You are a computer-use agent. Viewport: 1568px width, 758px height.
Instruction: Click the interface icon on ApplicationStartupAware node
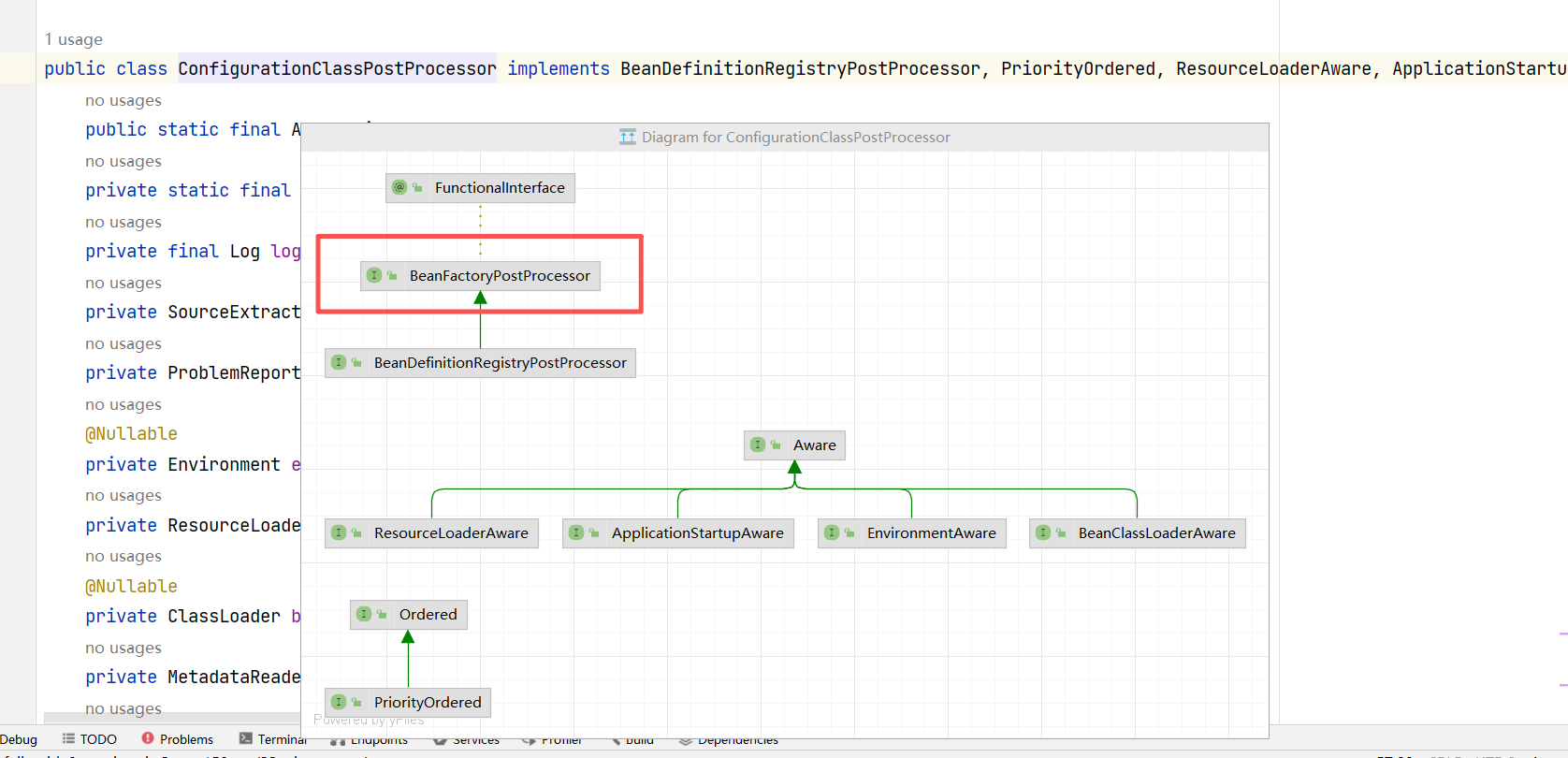[576, 532]
